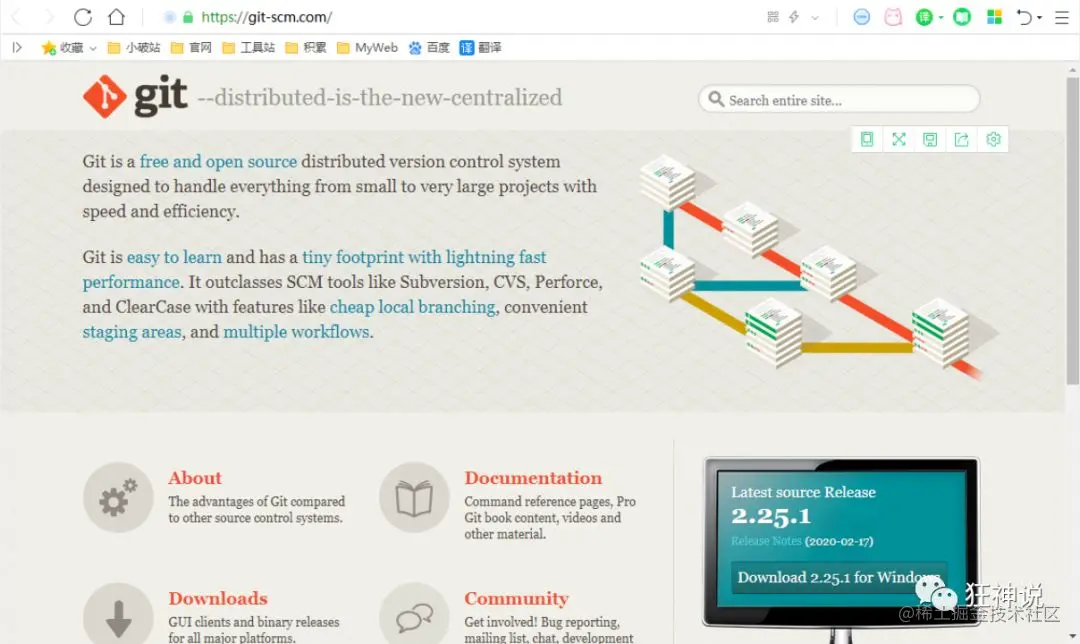Follow the 'free and open source' link

(218, 161)
